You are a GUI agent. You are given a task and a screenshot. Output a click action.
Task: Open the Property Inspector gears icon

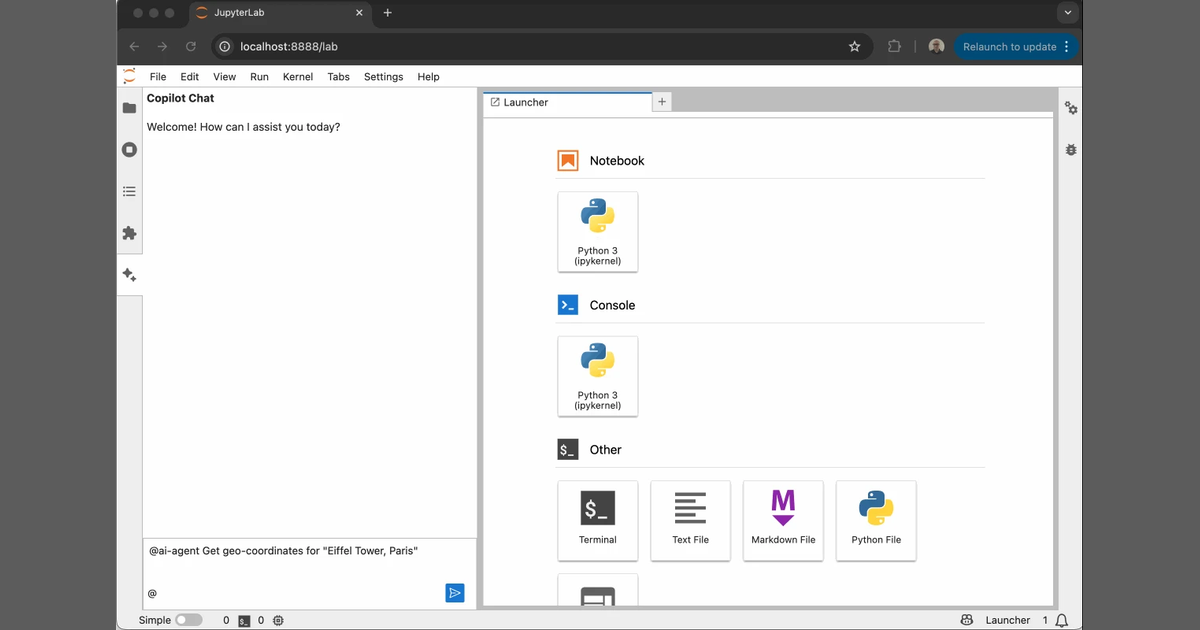pos(1071,108)
